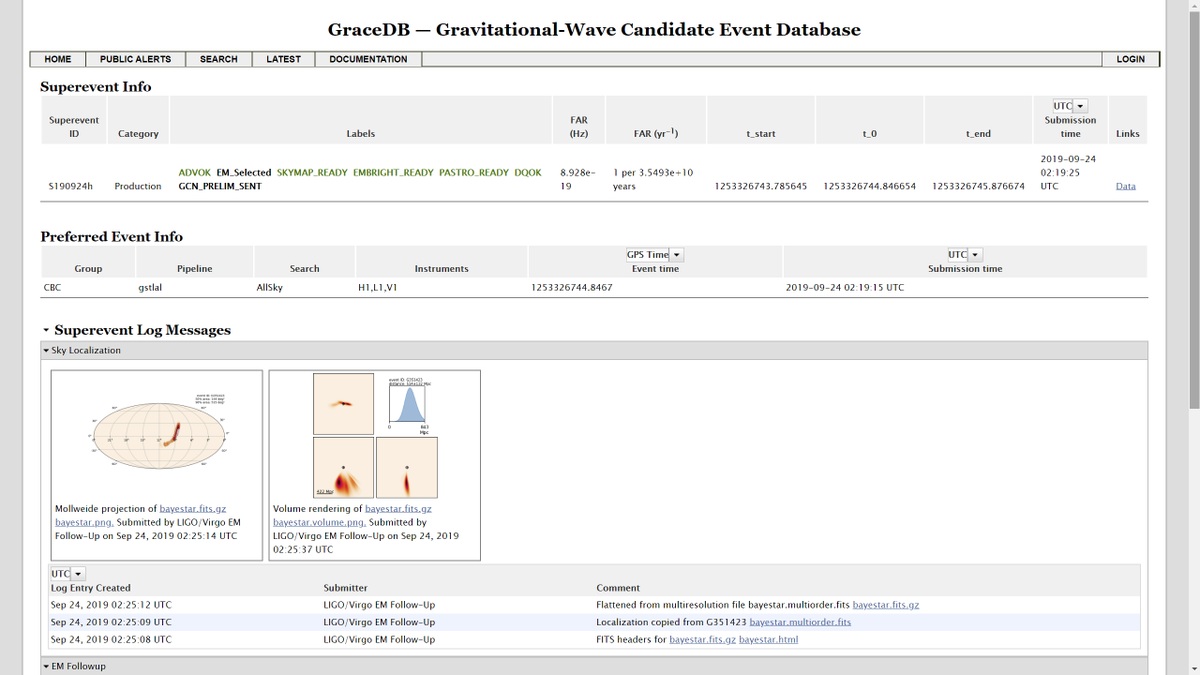This screenshot has height=675, width=1200.
Task: Collapse the Sky Localization panel
Action: (x=47, y=351)
